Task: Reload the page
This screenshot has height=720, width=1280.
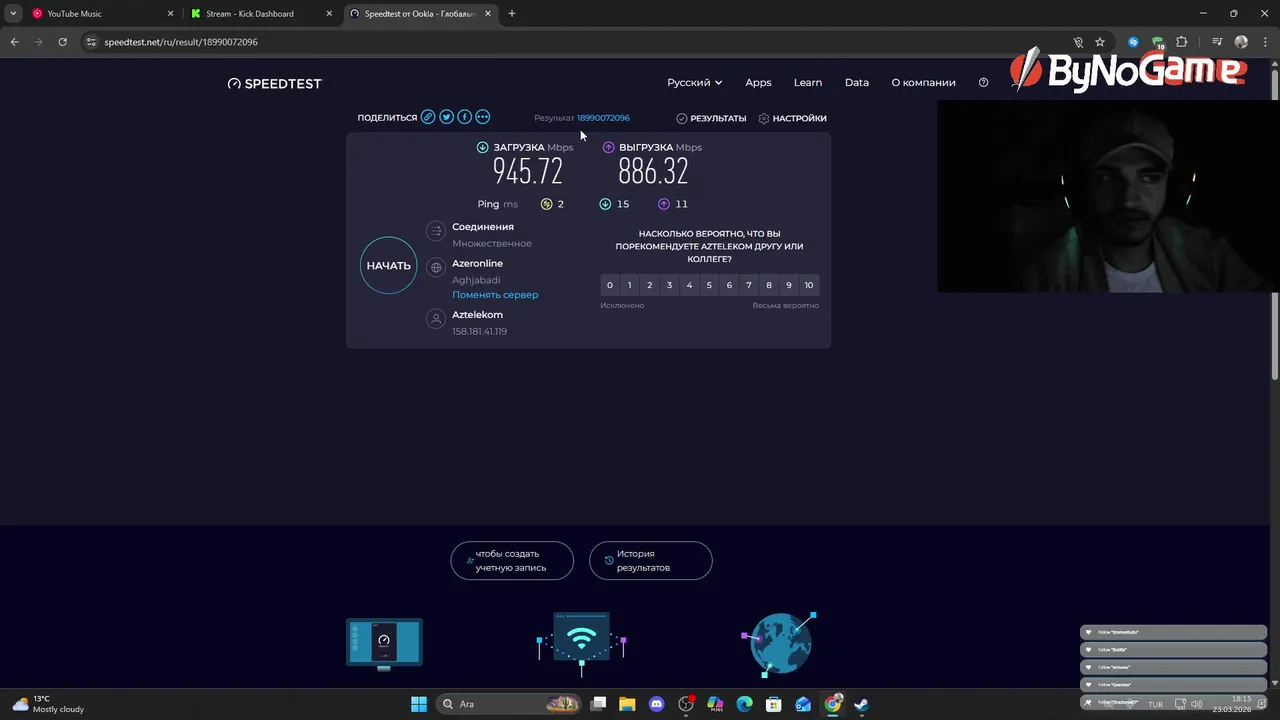Action: [62, 42]
